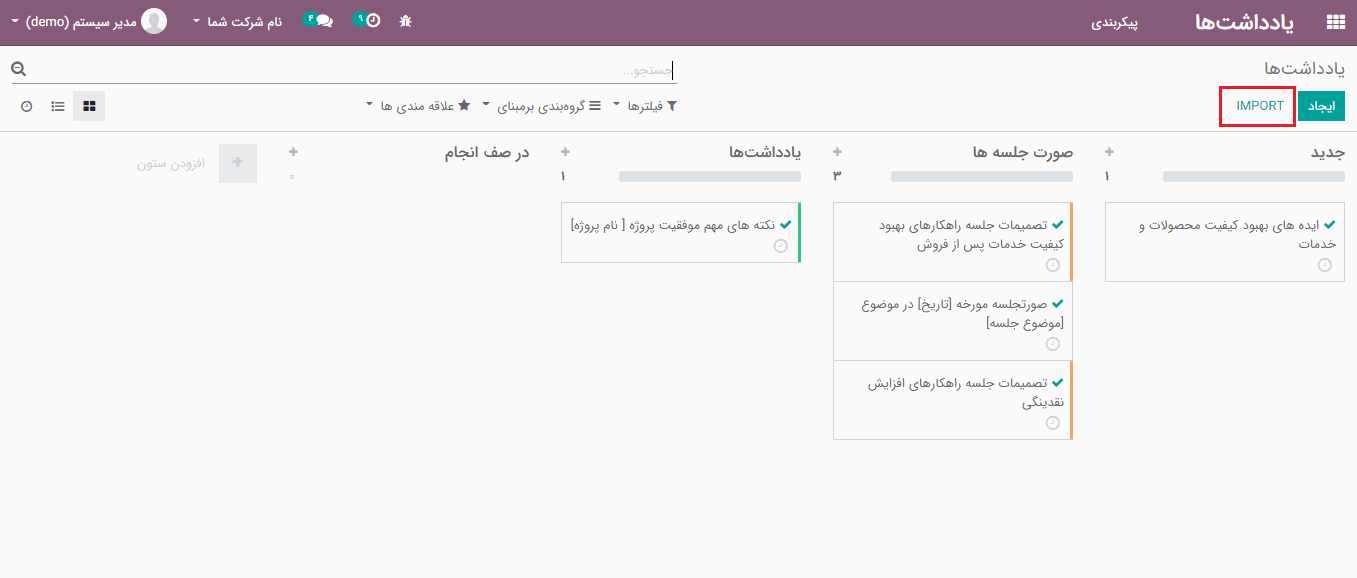Add a note in the جدید column with plus
The height and width of the screenshot is (578, 1357).
tap(1109, 152)
